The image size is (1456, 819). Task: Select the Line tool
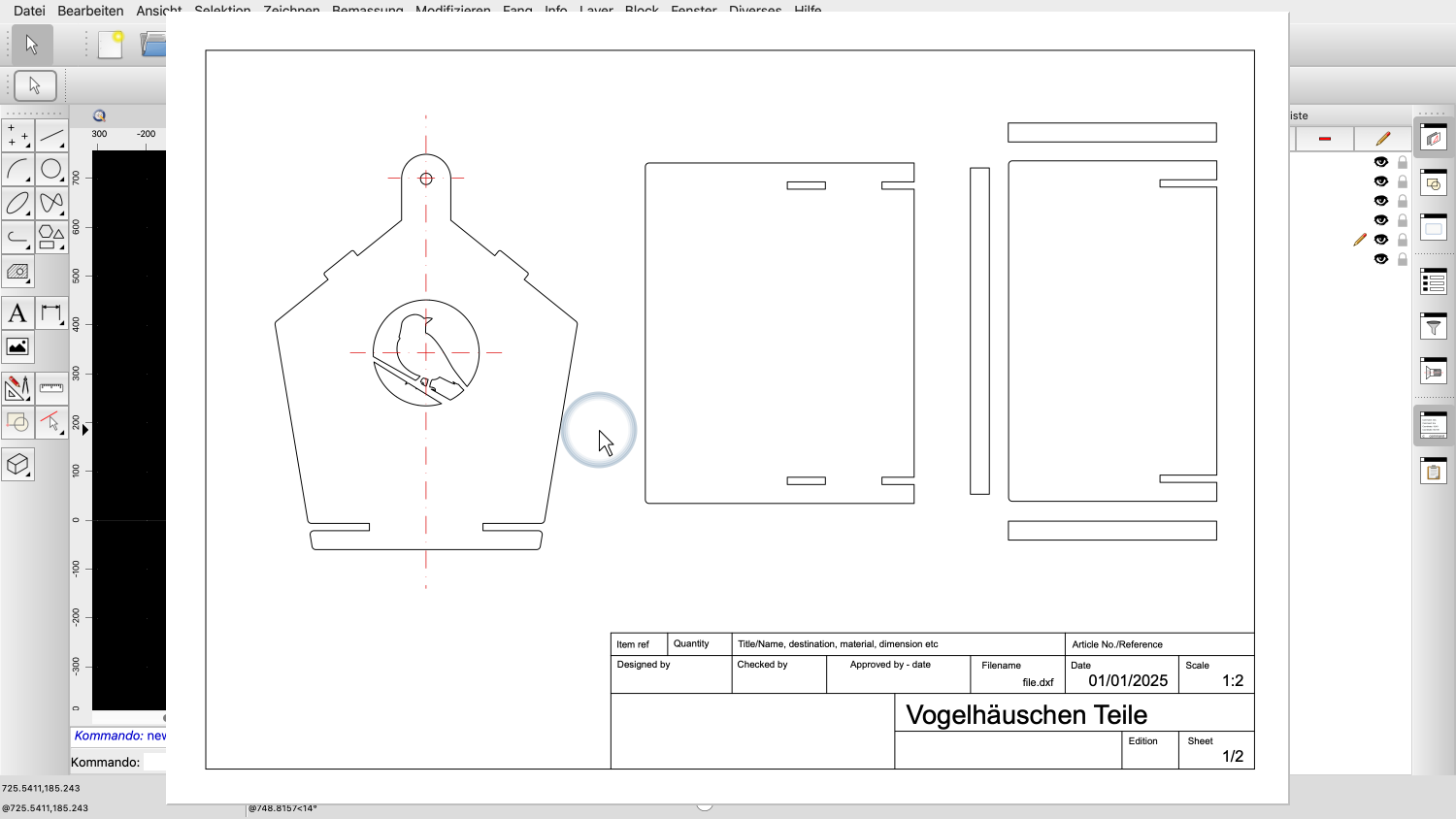(52, 136)
